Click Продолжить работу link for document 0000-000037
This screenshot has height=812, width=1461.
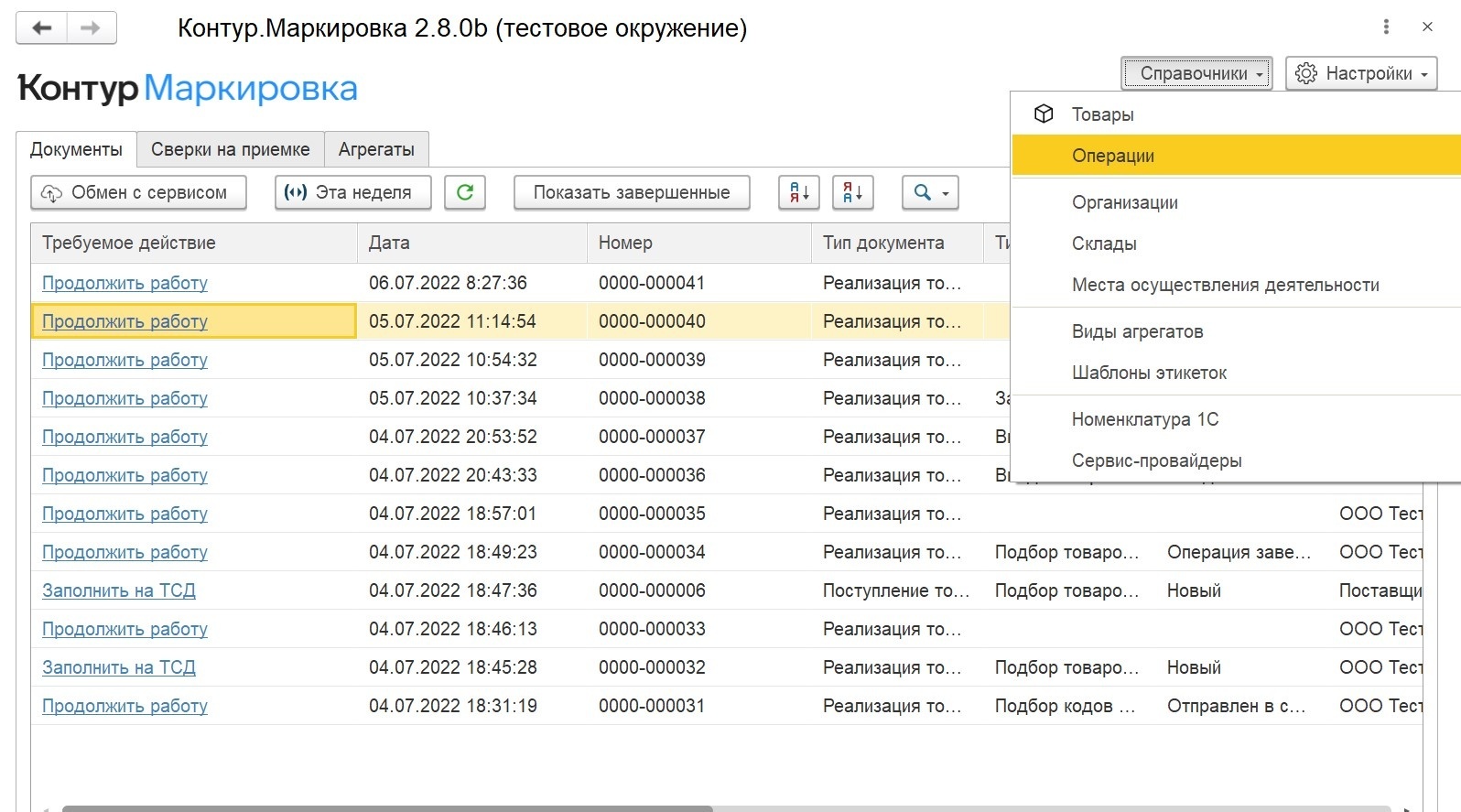pos(124,437)
